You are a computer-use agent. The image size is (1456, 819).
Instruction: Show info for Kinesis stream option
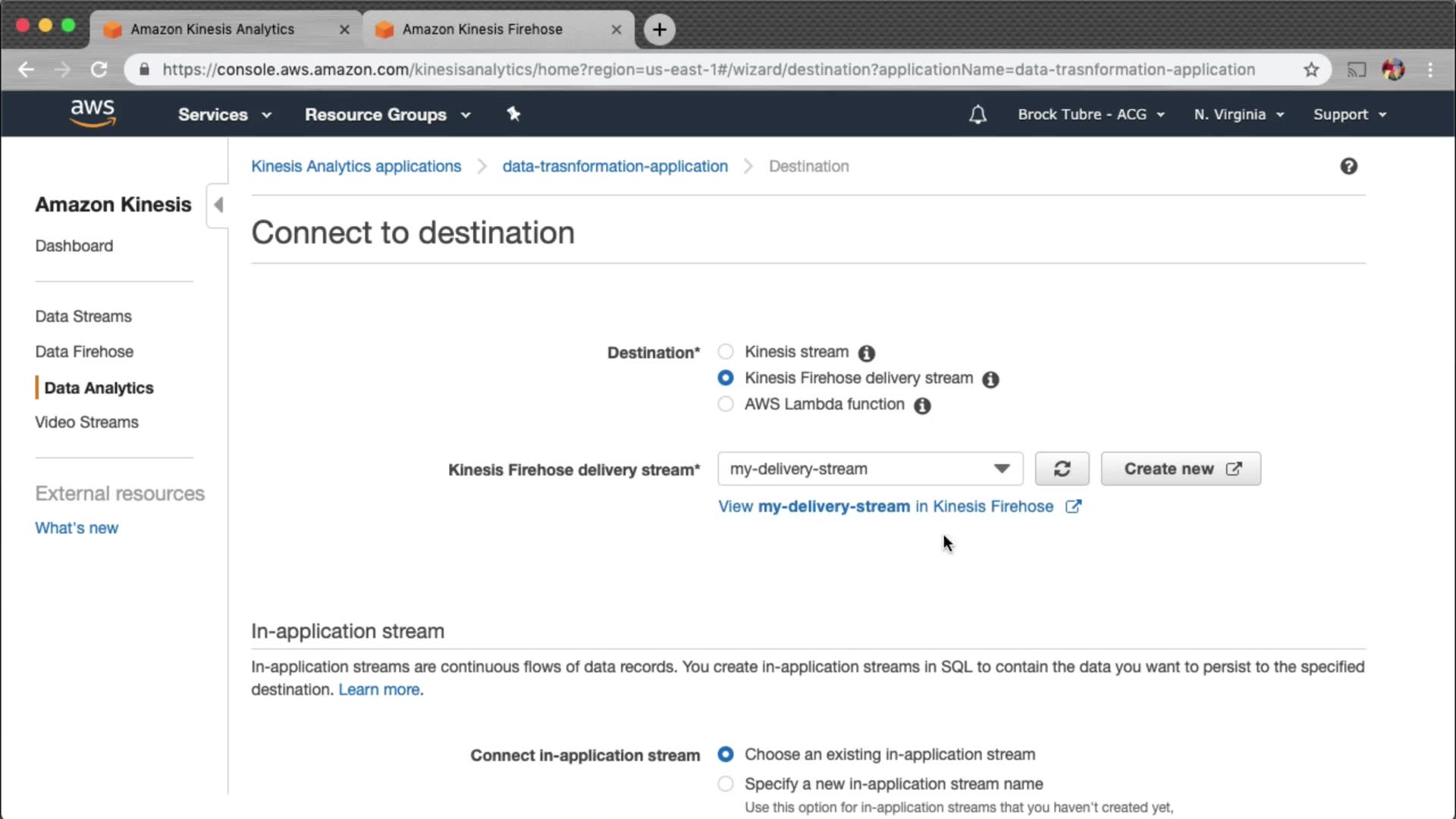point(866,353)
